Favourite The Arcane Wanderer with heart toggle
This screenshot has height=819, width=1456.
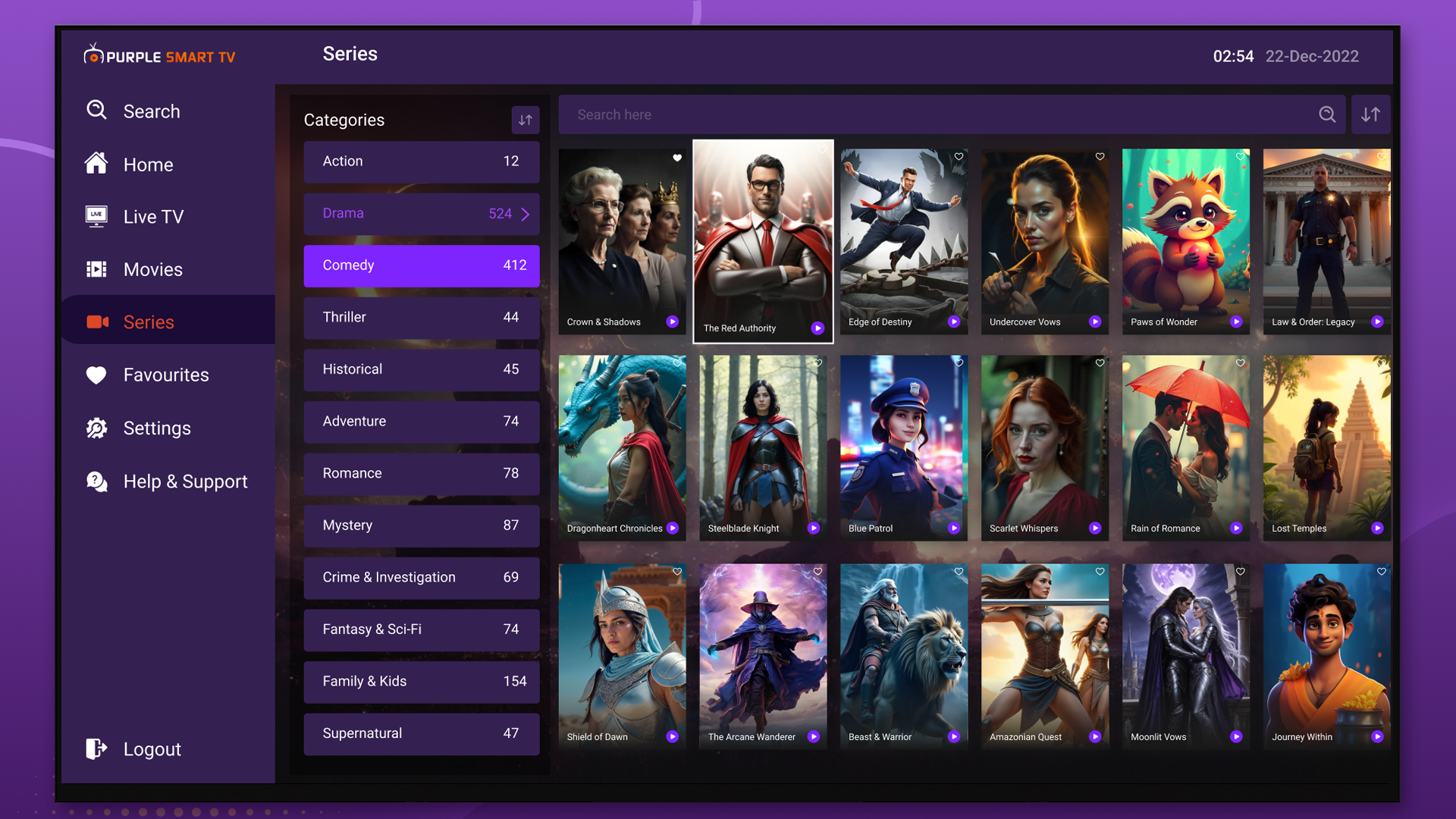click(x=817, y=572)
